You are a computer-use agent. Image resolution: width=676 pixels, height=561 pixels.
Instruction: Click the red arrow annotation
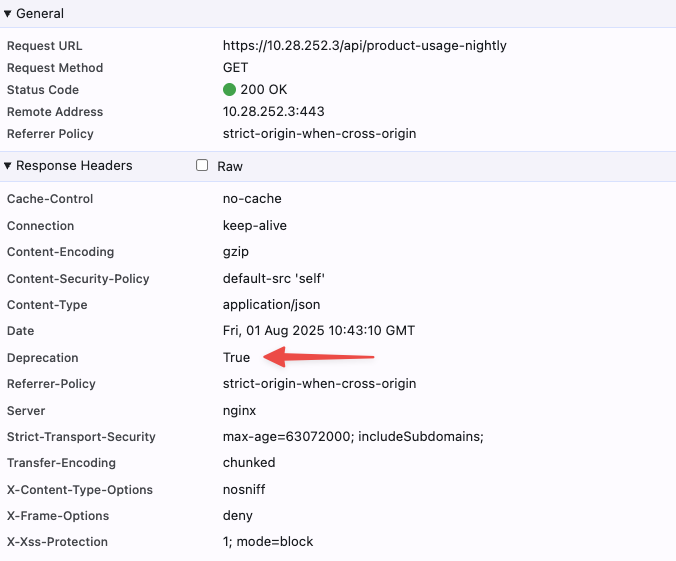point(318,356)
